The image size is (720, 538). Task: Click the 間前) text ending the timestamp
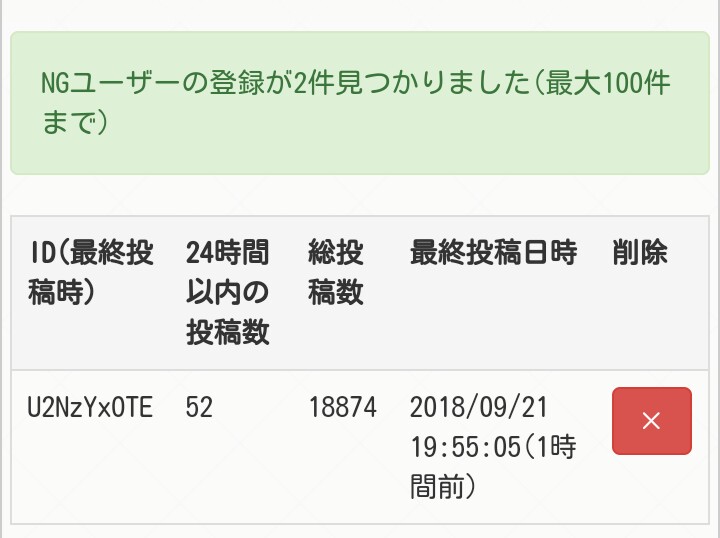tap(441, 487)
